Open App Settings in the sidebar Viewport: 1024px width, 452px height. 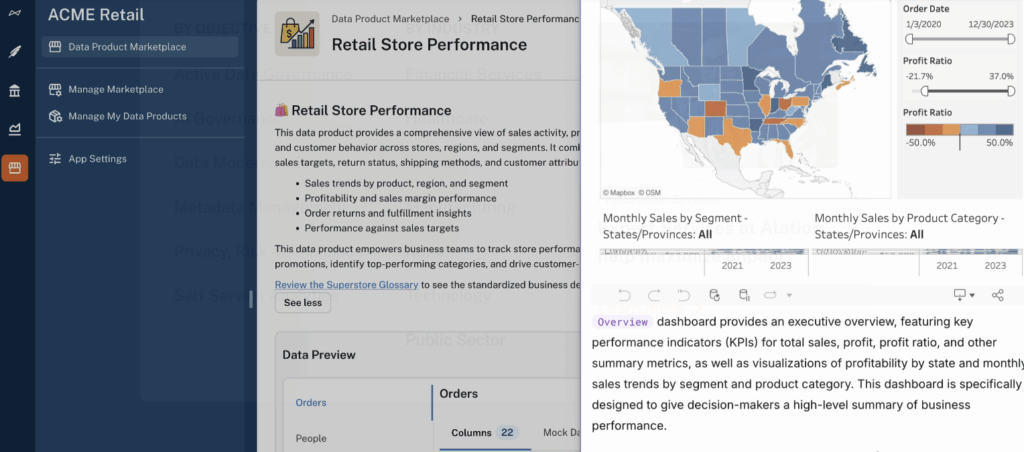[97, 158]
